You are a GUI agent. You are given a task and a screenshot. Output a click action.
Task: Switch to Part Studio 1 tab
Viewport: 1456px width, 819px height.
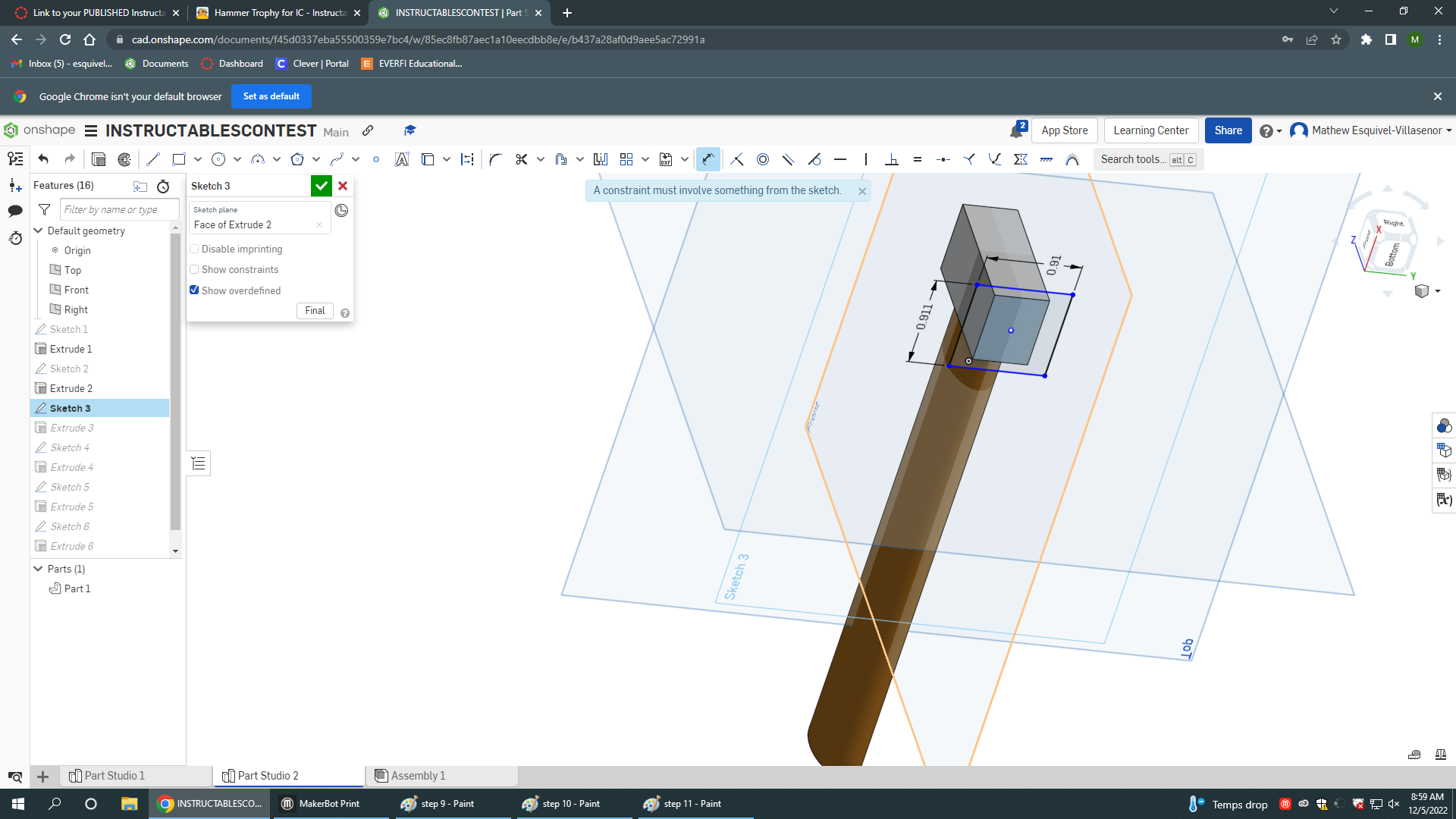(x=114, y=776)
